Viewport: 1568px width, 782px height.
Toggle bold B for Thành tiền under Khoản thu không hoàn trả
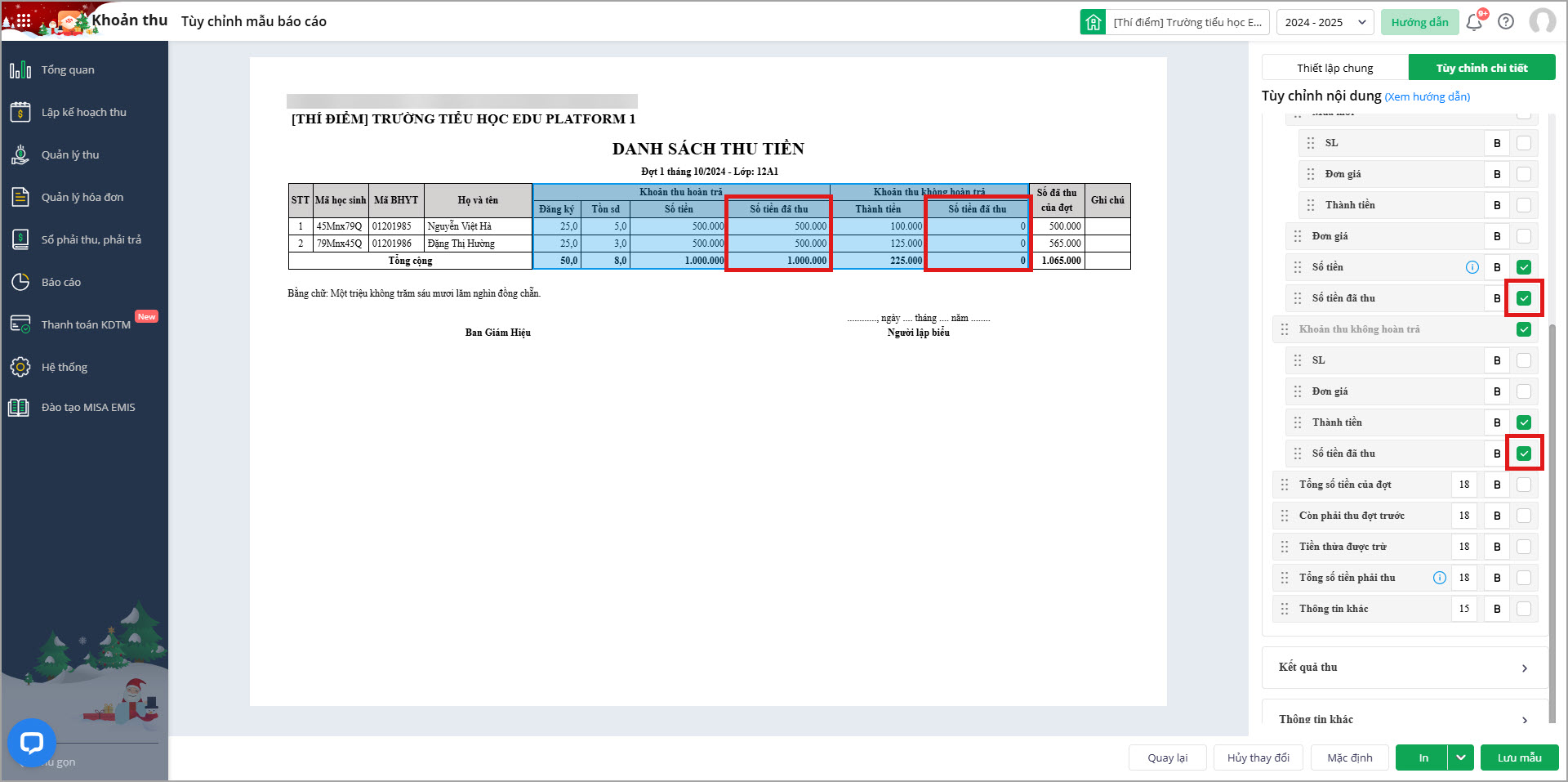click(1497, 422)
